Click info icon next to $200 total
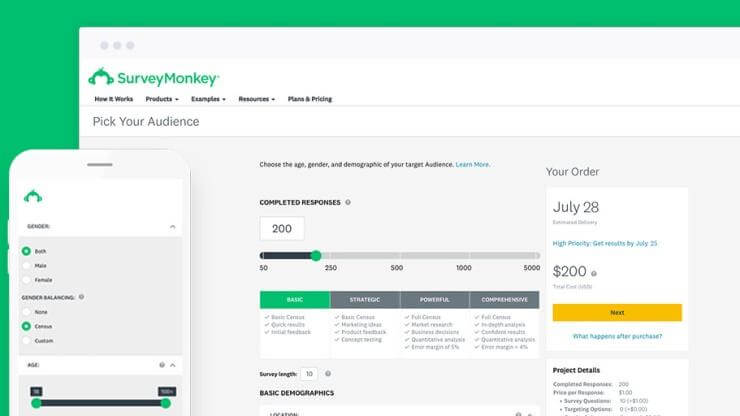 pos(594,273)
